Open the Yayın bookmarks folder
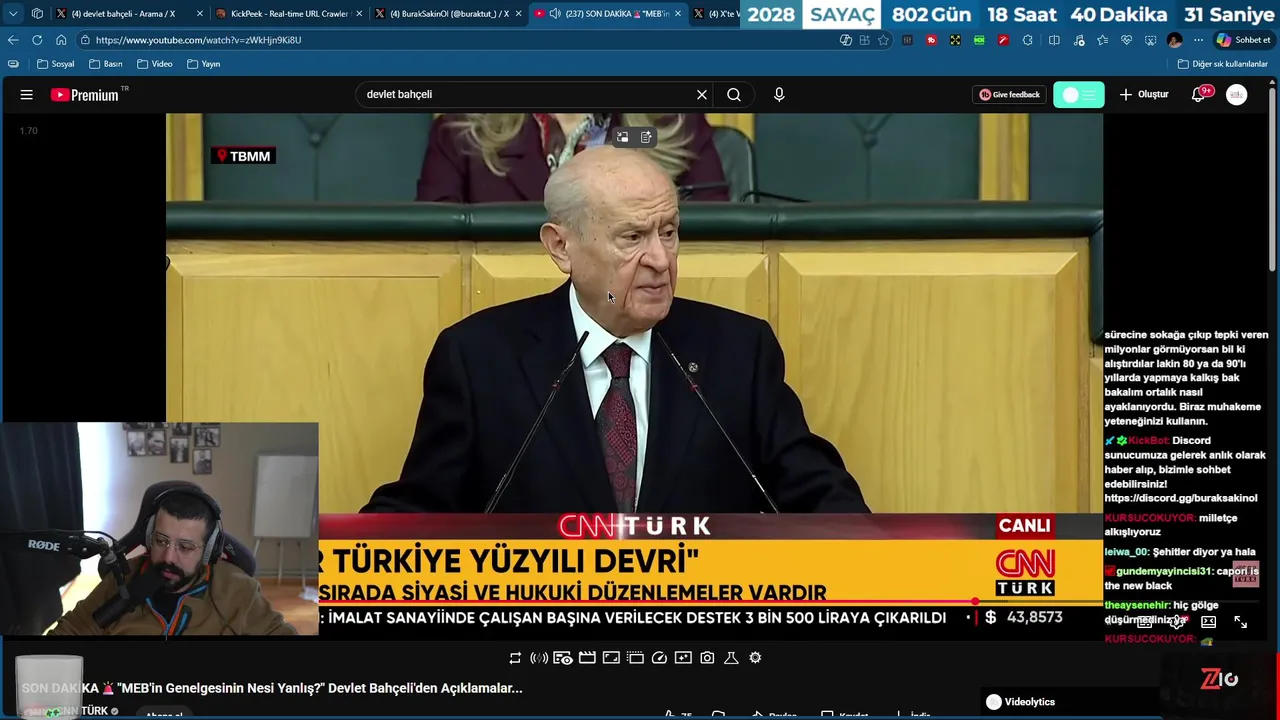Image resolution: width=1280 pixels, height=720 pixels. point(203,64)
